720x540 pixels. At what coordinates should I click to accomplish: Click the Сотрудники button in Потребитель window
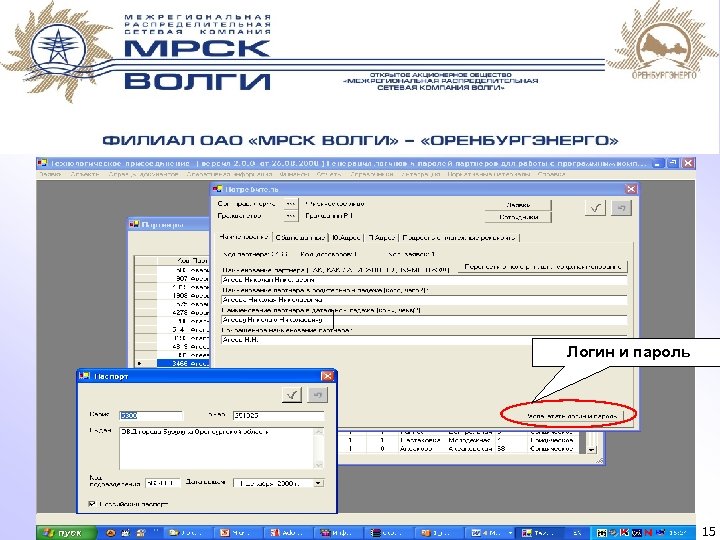click(518, 217)
